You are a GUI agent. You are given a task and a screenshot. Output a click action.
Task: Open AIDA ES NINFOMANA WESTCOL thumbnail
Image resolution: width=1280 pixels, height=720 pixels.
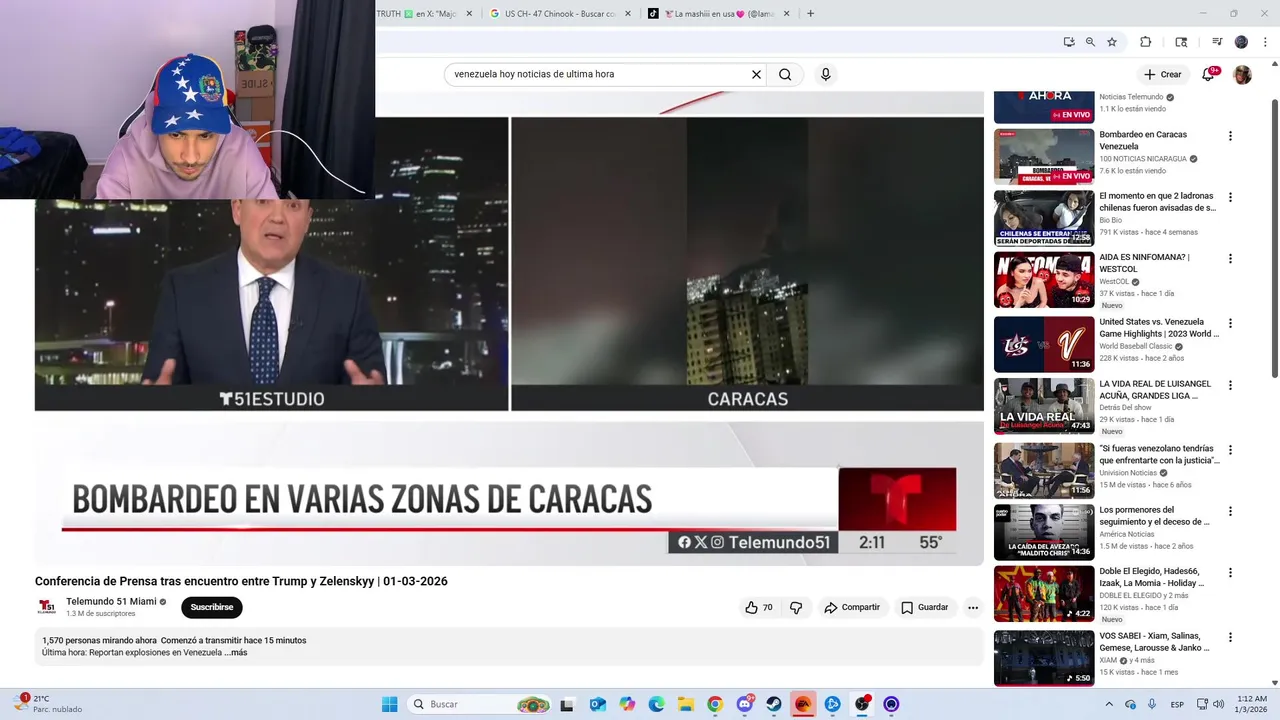(x=1044, y=280)
